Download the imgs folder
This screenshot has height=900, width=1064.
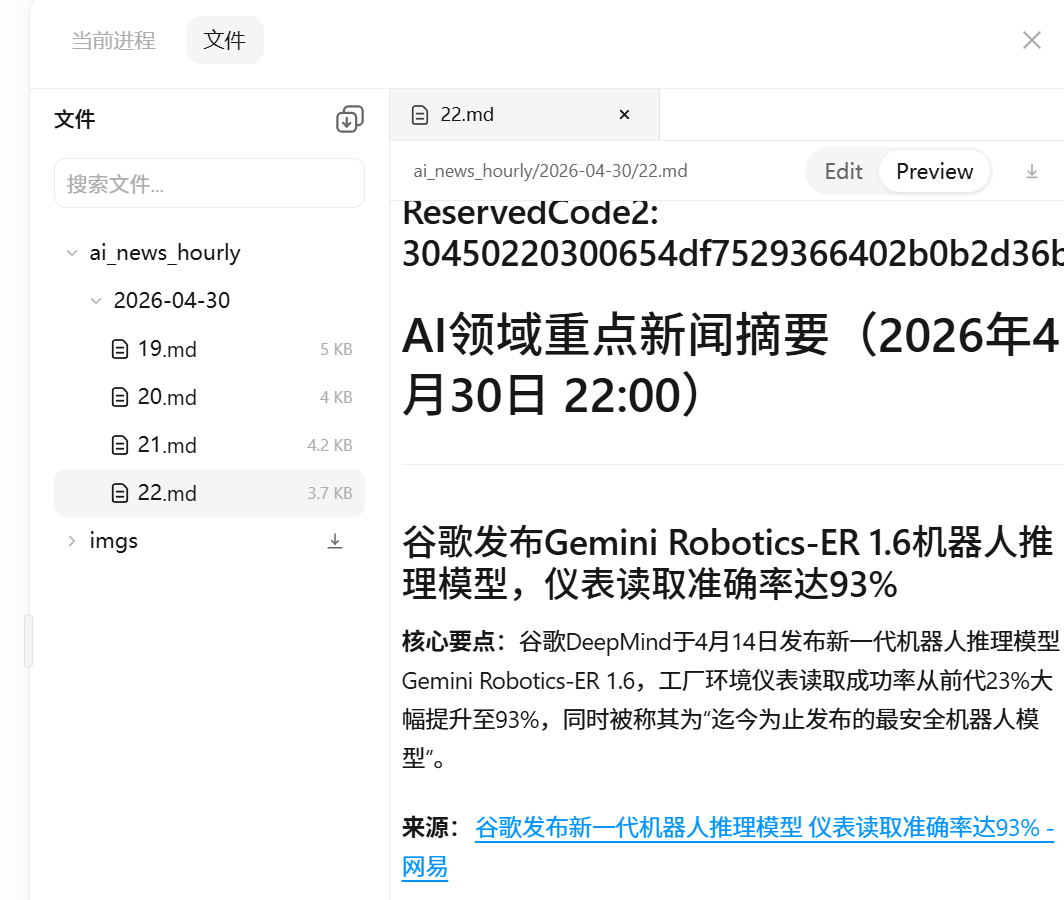pos(335,541)
